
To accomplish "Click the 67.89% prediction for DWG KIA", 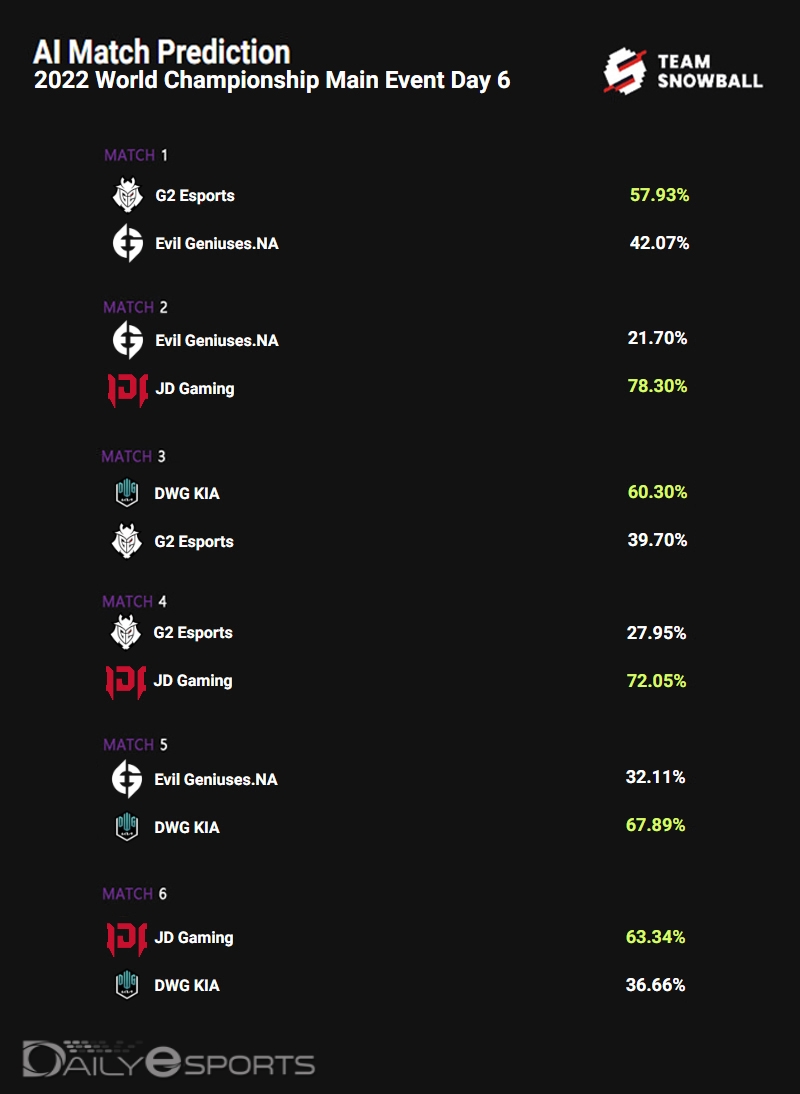I will (x=656, y=825).
